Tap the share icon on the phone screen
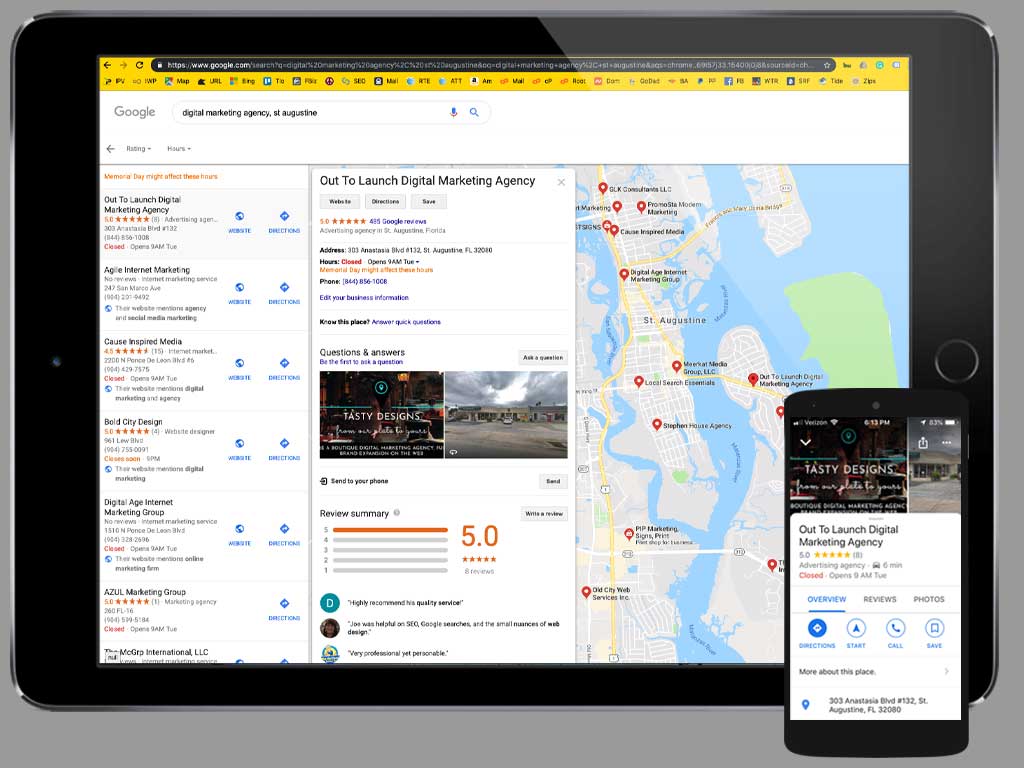The height and width of the screenshot is (768, 1024). coord(923,443)
